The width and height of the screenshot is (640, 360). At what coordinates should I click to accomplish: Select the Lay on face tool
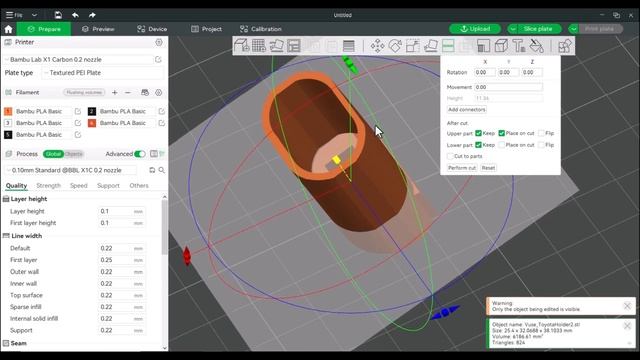click(x=431, y=46)
